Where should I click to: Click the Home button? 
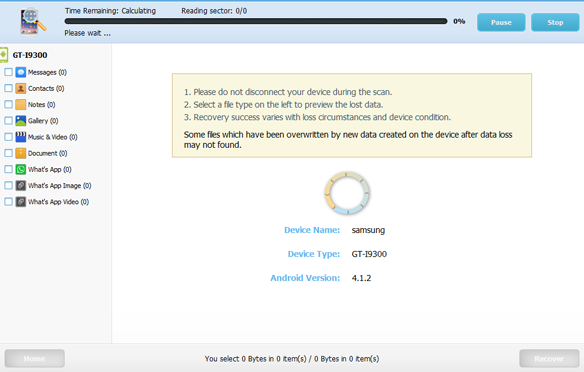[x=35, y=359]
